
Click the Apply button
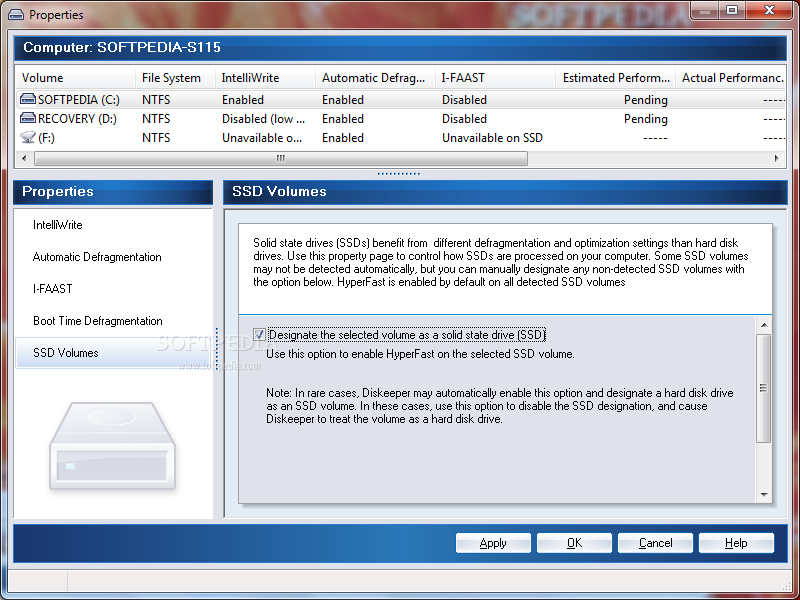pos(493,543)
